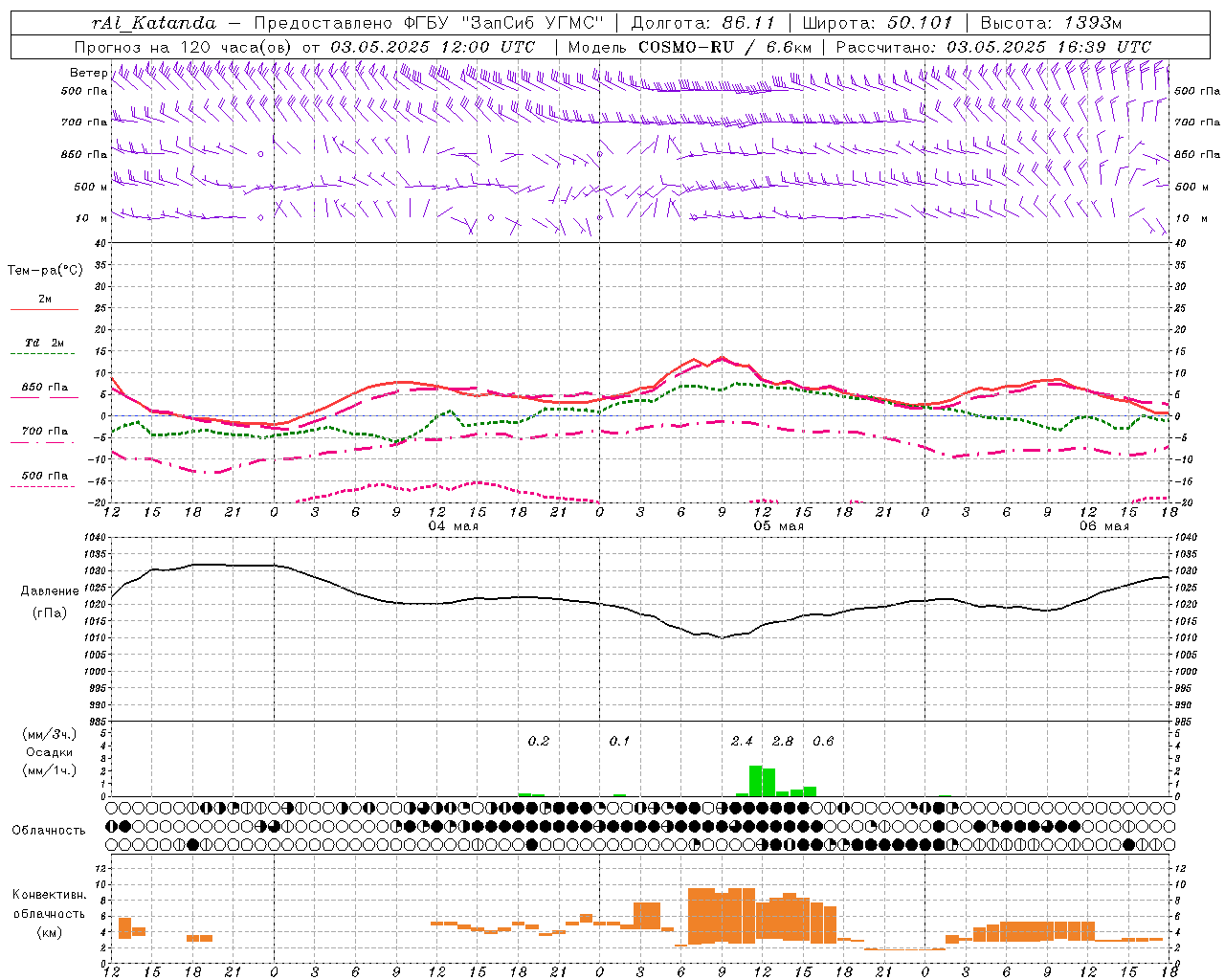Viewport: 1225px width, 980px height.
Task: Click the '04 мая' date label
Action: coord(454,526)
